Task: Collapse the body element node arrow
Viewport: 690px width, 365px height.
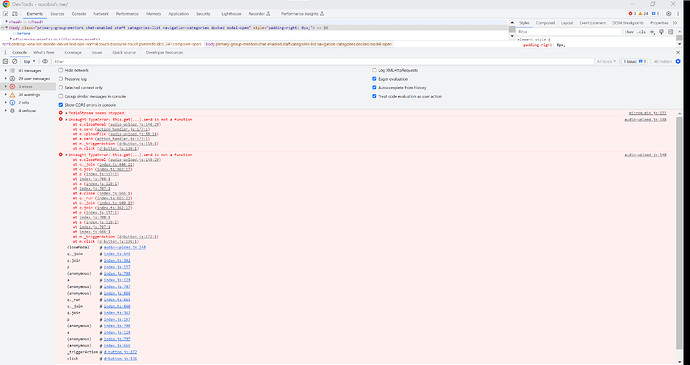Action: point(6,28)
